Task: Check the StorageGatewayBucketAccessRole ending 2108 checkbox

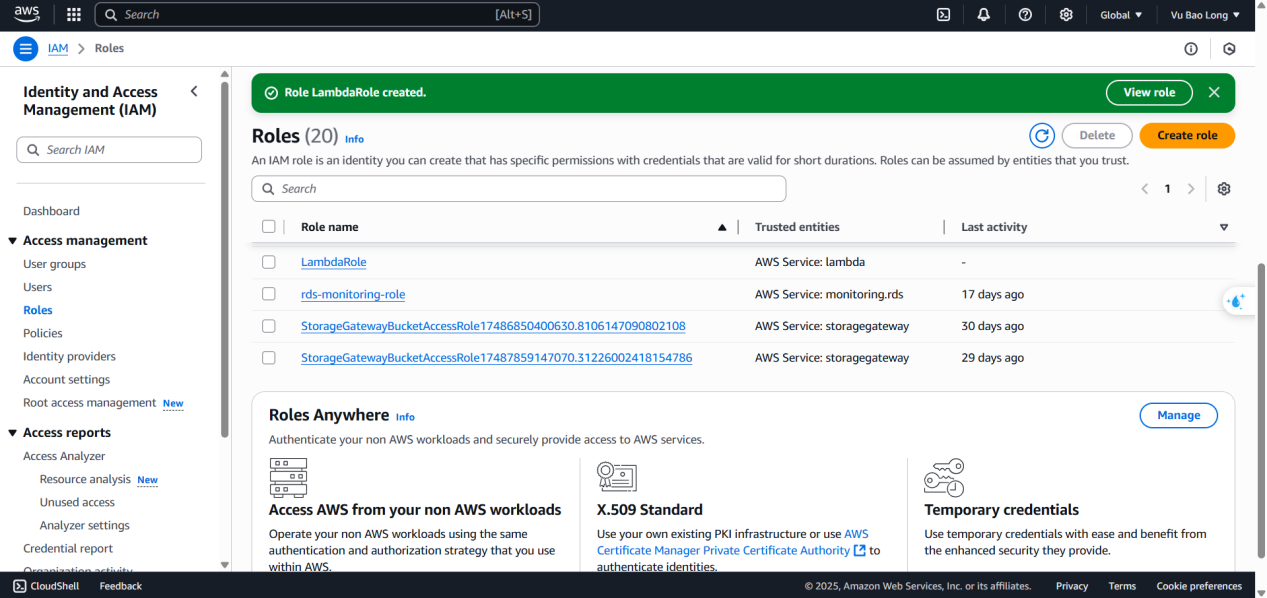Action: pos(268,326)
